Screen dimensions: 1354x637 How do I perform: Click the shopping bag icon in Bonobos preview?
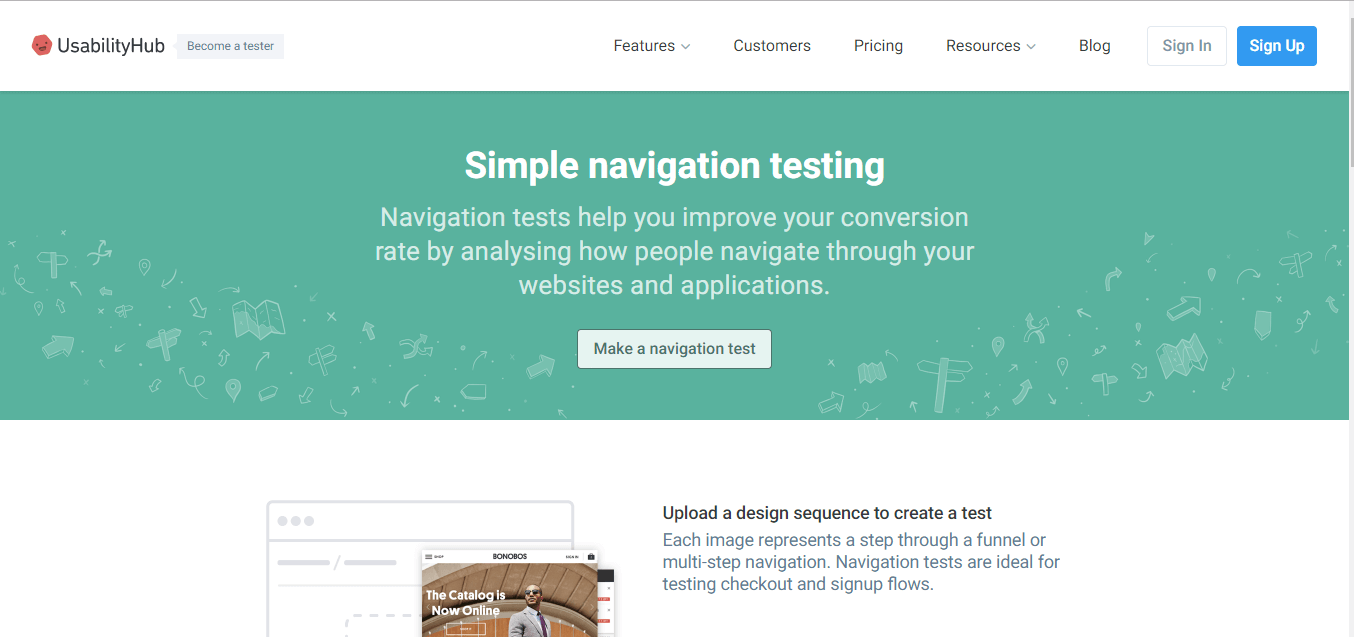click(x=591, y=557)
